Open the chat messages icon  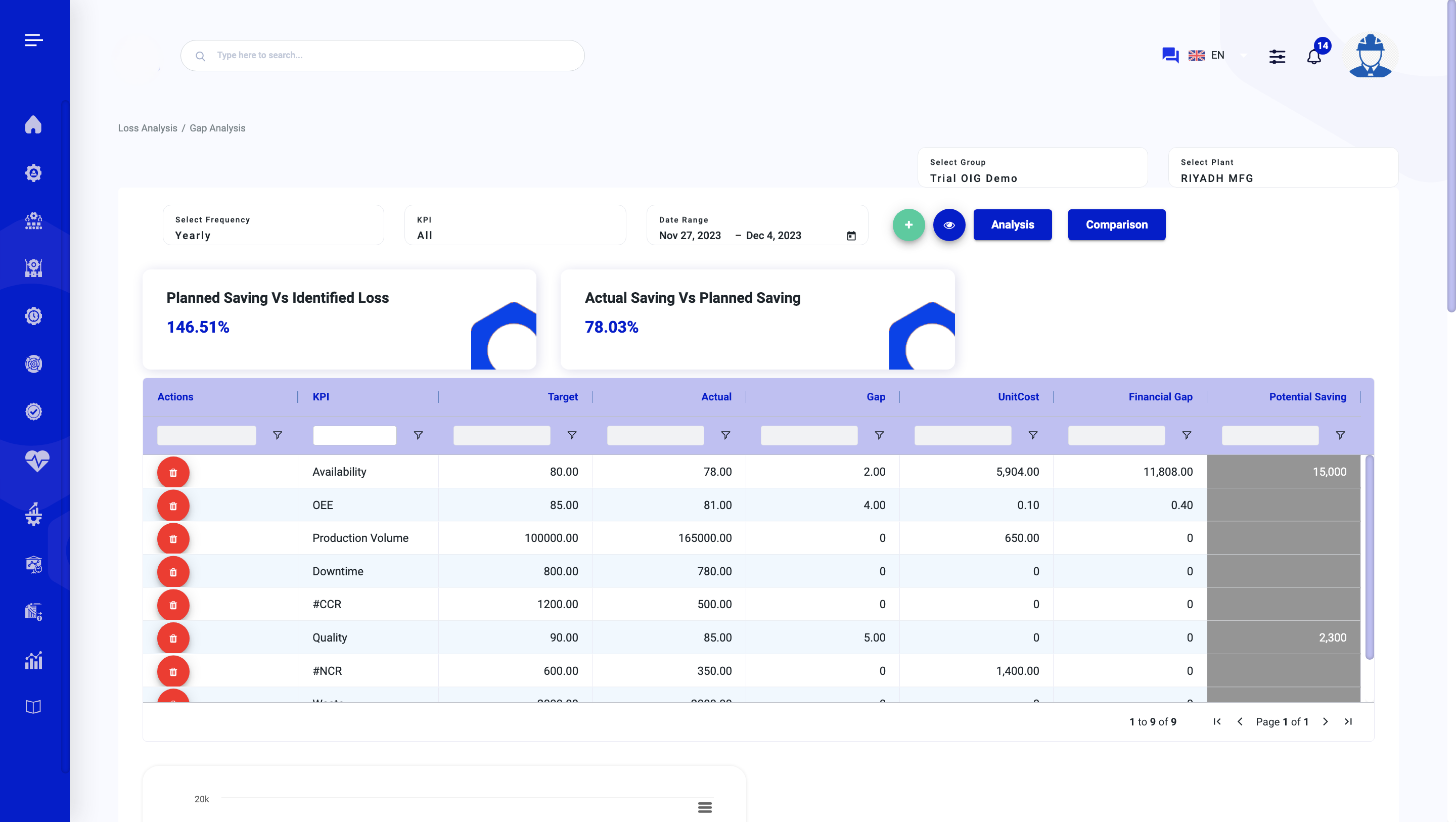[1170, 55]
